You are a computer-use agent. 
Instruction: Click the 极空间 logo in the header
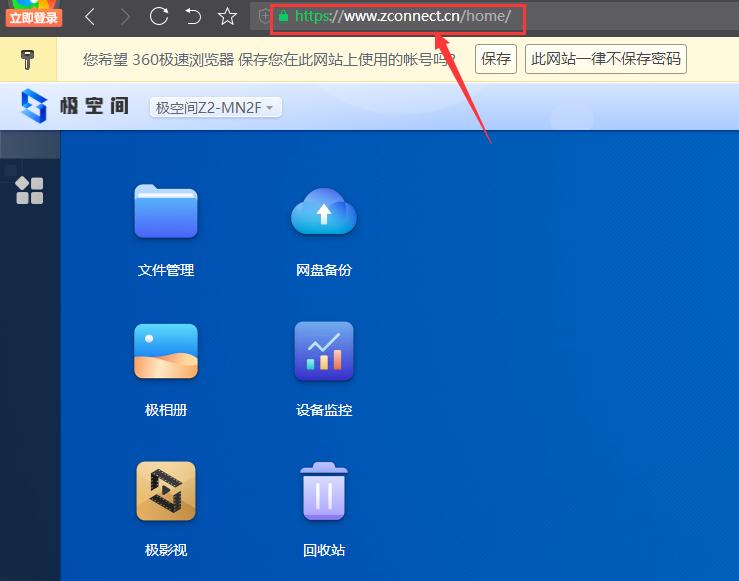[x=34, y=106]
